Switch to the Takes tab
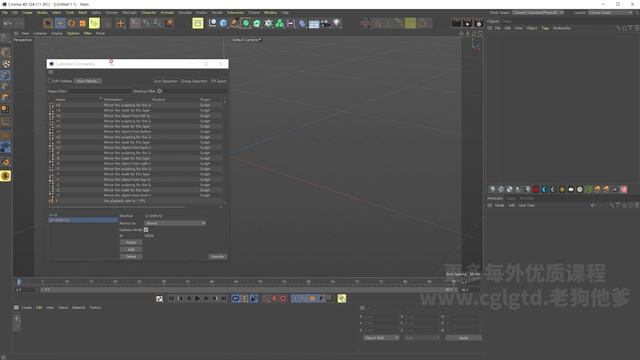Viewport: 640px width, 360px height. click(x=507, y=21)
